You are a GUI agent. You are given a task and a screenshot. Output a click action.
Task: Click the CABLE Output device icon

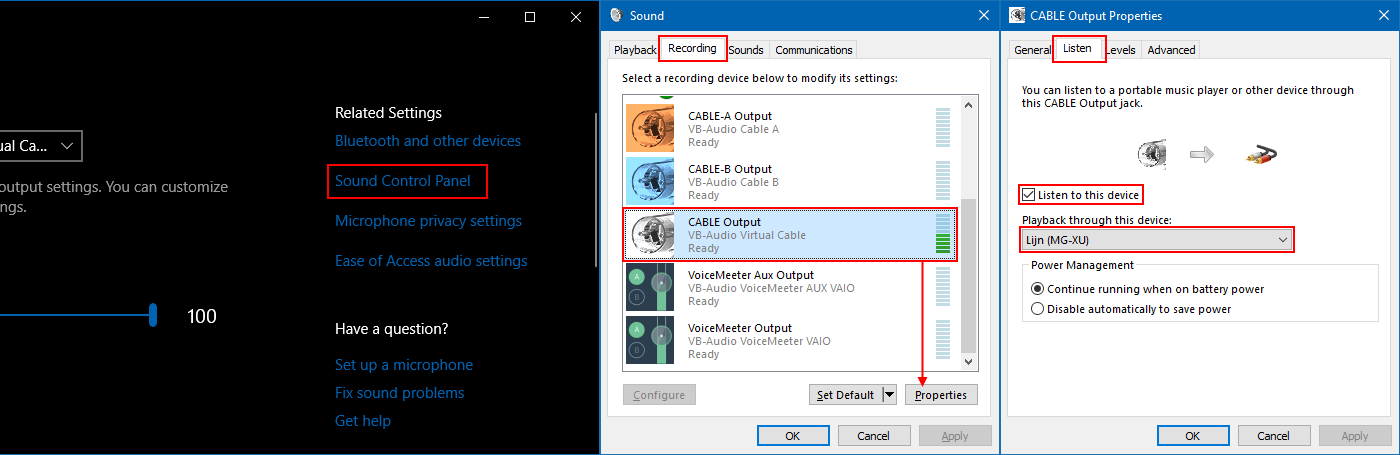tap(652, 234)
